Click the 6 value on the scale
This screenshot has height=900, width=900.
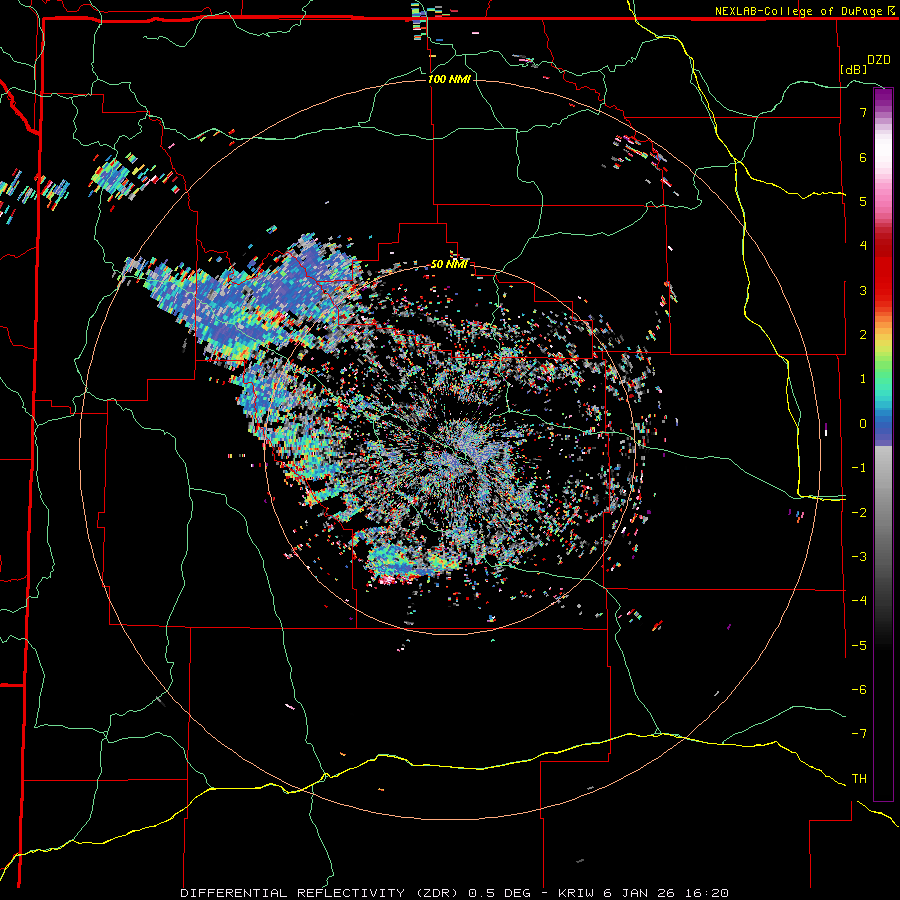coord(863,157)
